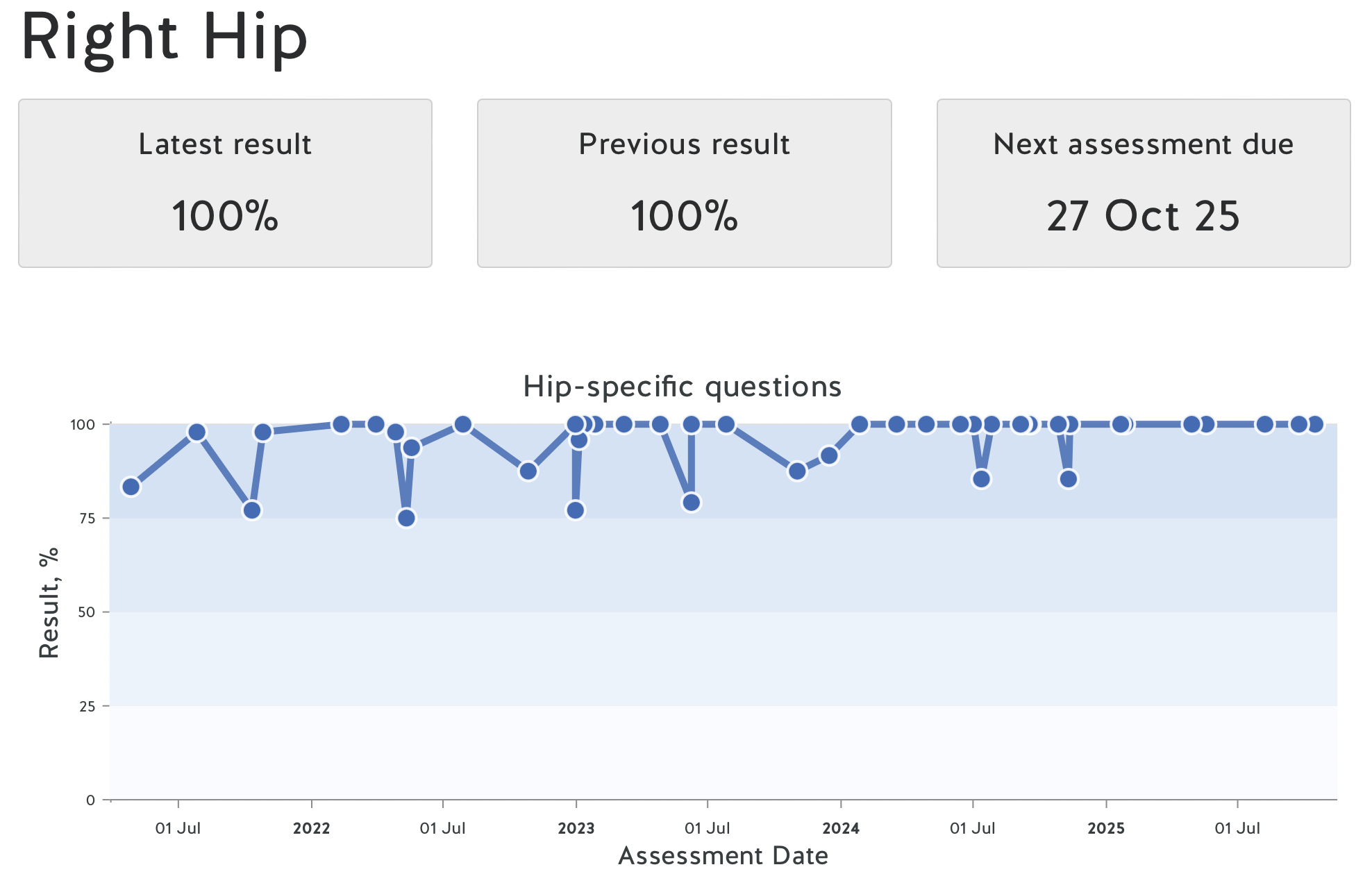Open the Next assessment due card

pyautogui.click(x=1143, y=183)
